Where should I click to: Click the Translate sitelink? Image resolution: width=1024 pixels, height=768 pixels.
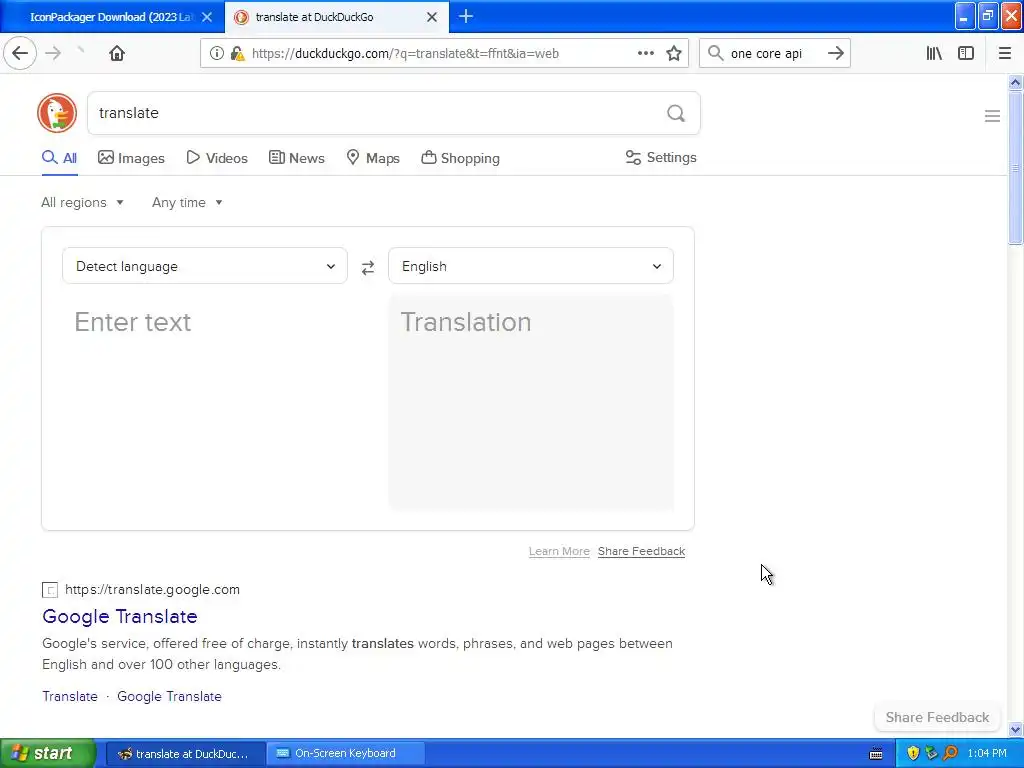70,696
